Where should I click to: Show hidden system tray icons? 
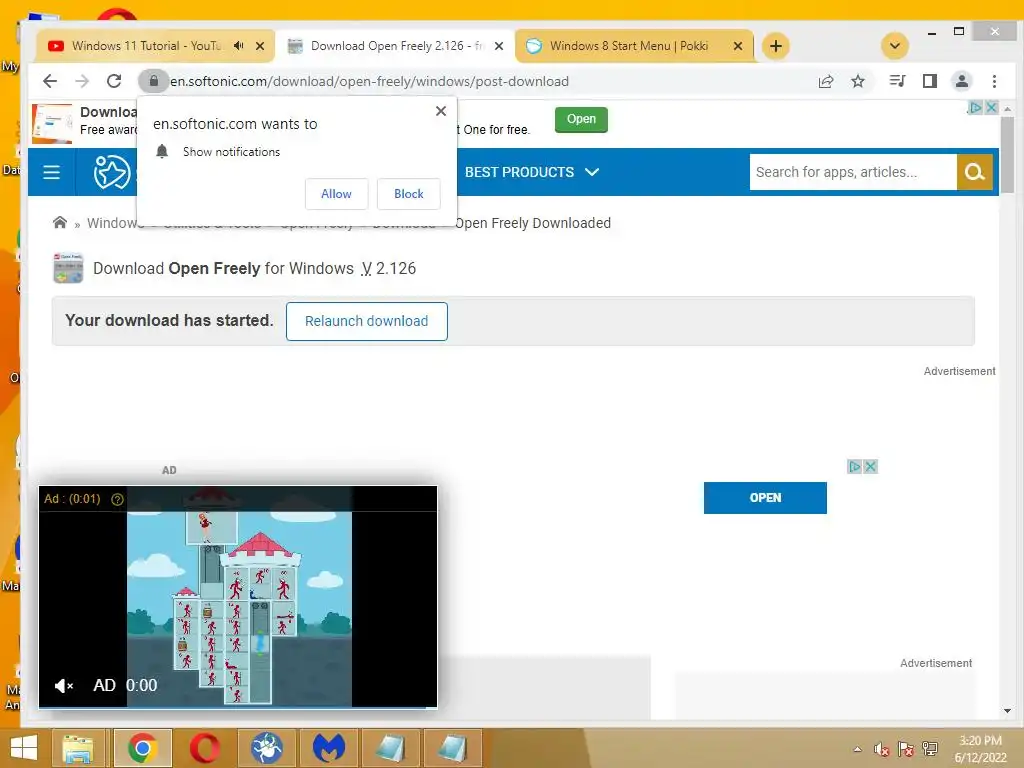tap(857, 749)
